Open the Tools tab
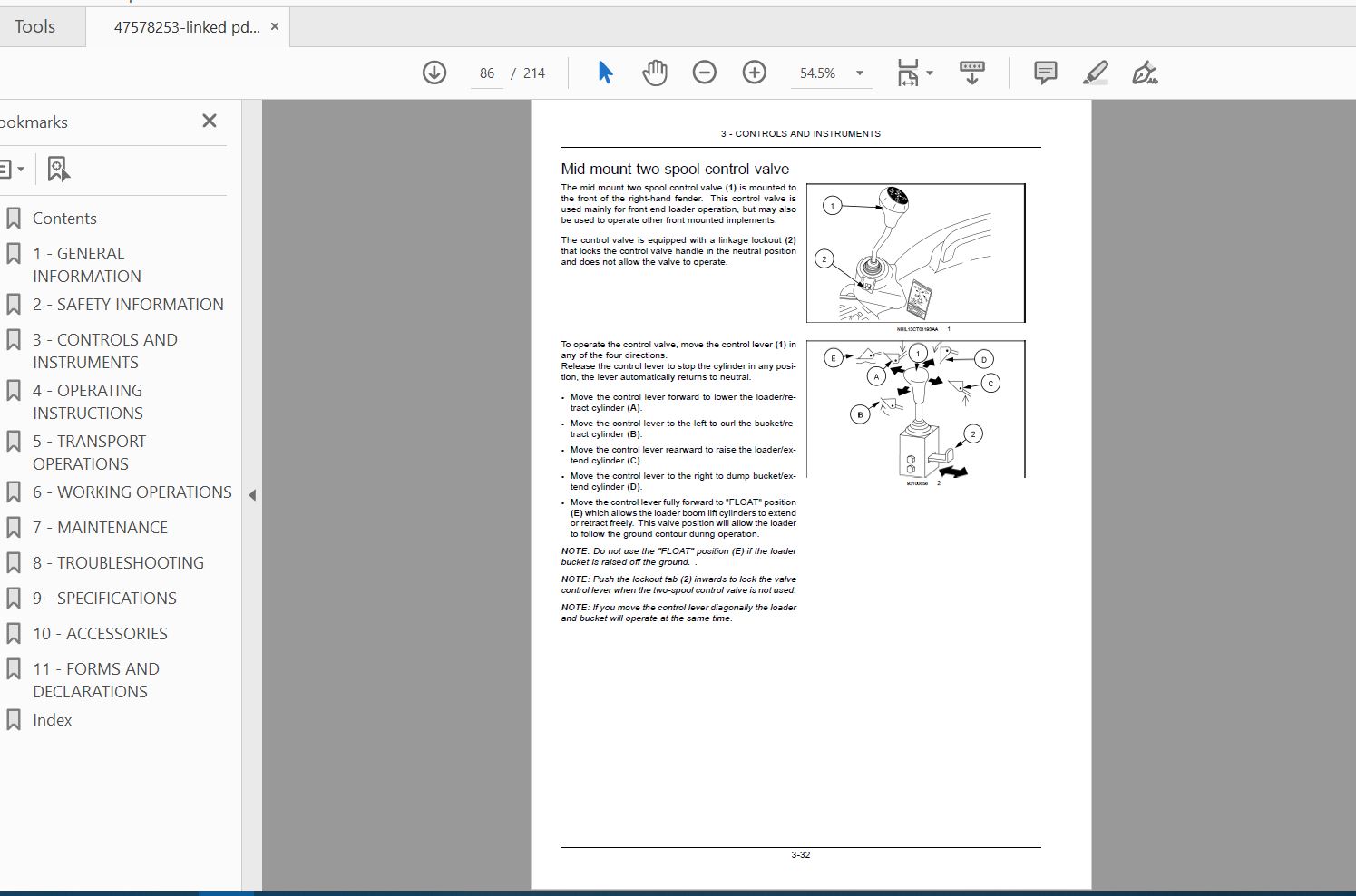Image resolution: width=1356 pixels, height=896 pixels. (x=35, y=26)
